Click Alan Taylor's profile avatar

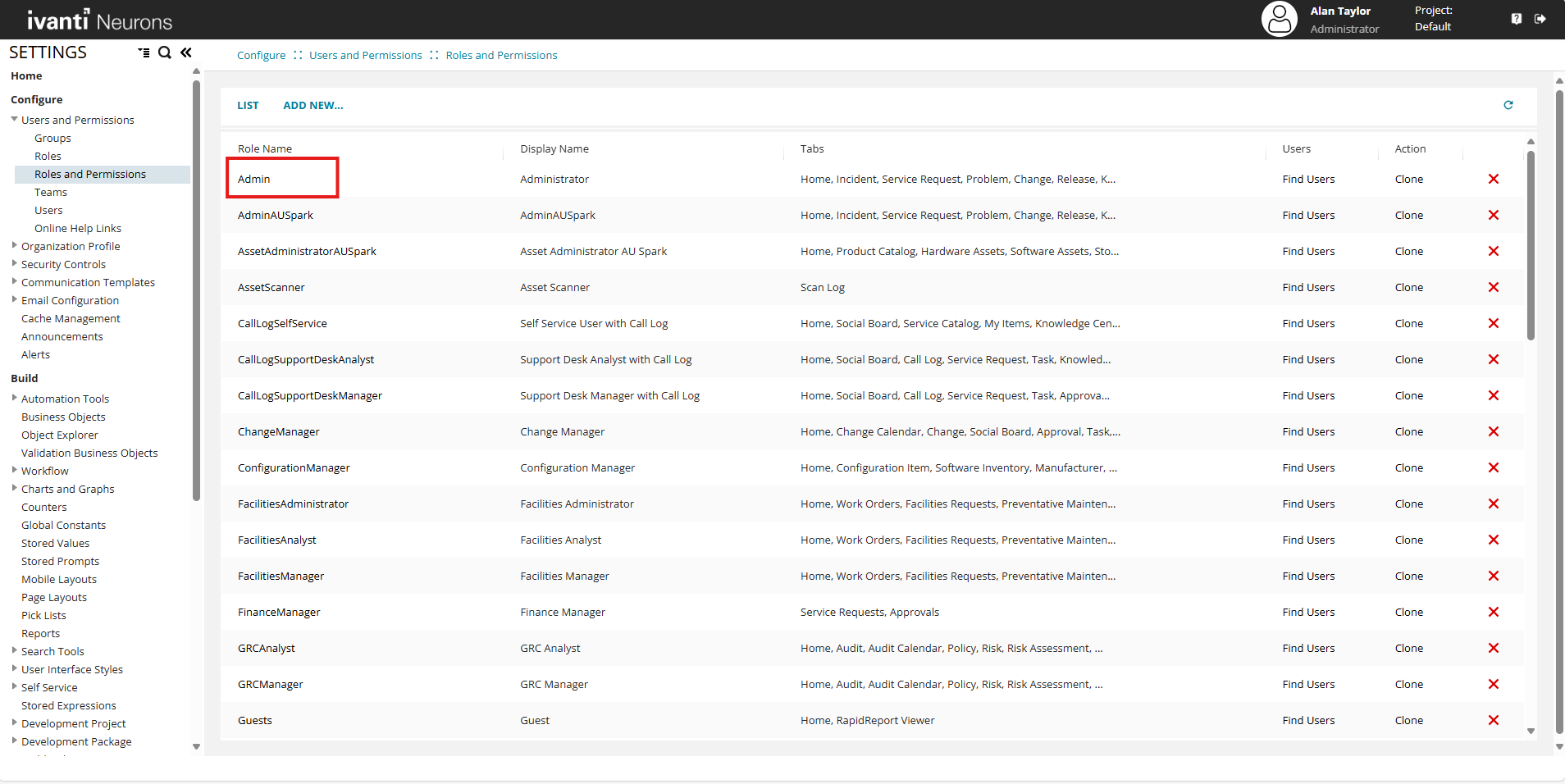[1279, 19]
